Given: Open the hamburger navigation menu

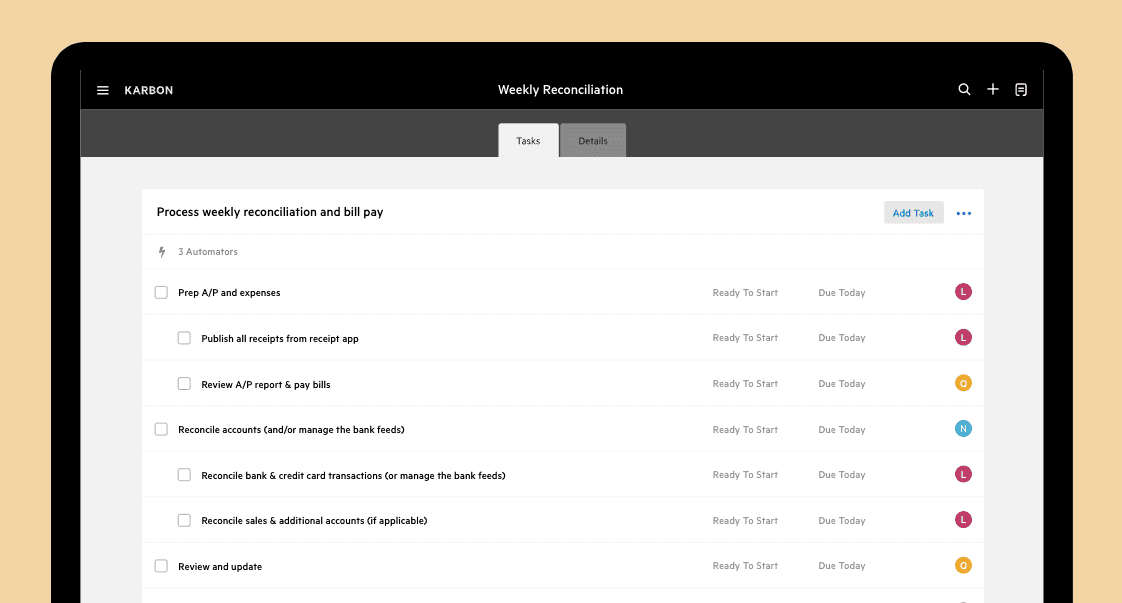Looking at the screenshot, I should pyautogui.click(x=102, y=90).
